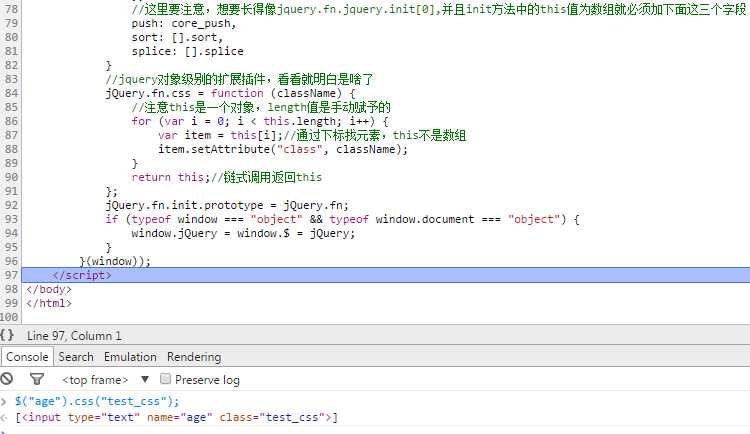Click the closing </body> tag line
The image size is (750, 434).
click(x=49, y=289)
